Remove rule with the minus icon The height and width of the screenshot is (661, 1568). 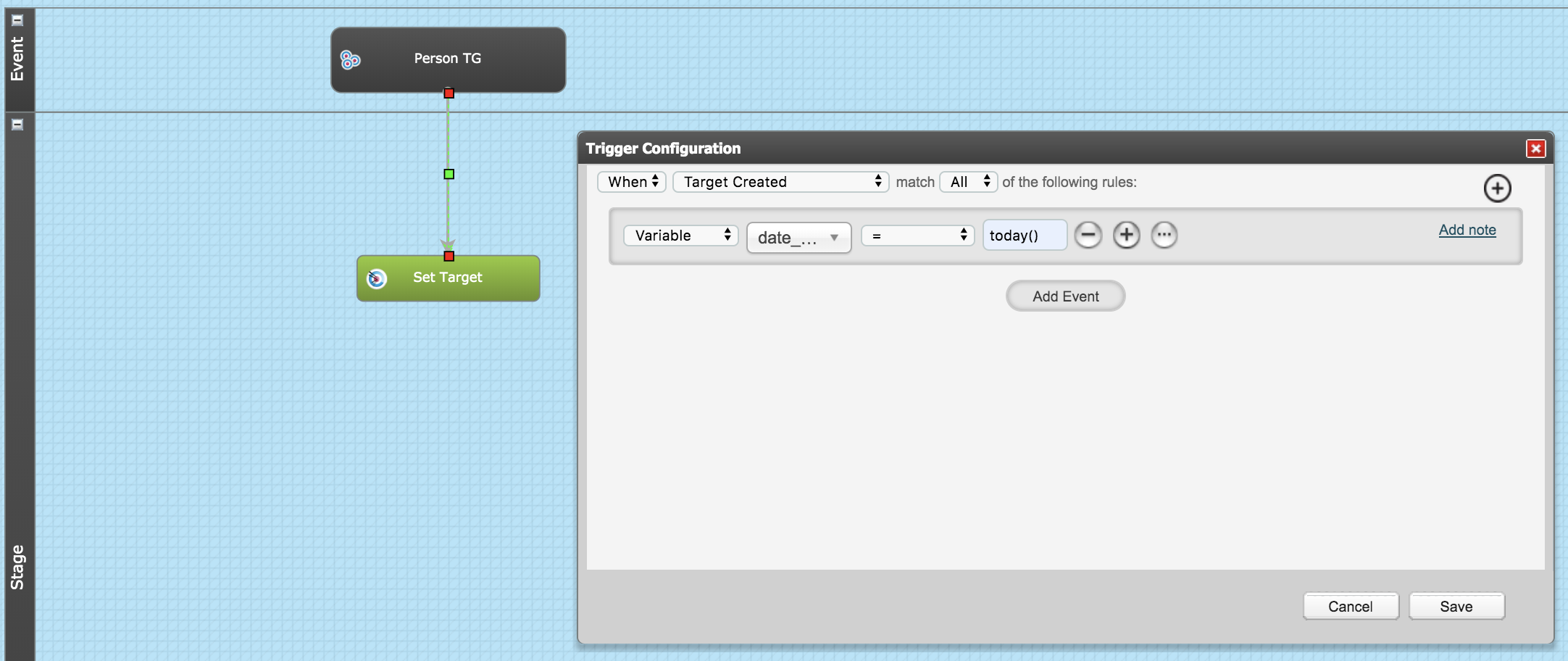1088,235
